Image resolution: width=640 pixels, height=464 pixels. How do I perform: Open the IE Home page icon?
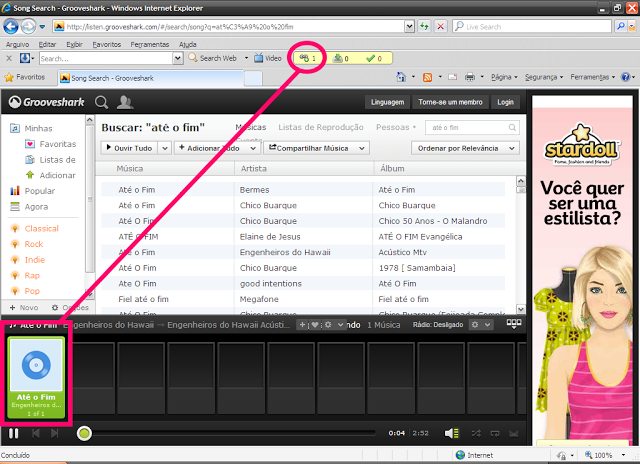click(x=401, y=77)
